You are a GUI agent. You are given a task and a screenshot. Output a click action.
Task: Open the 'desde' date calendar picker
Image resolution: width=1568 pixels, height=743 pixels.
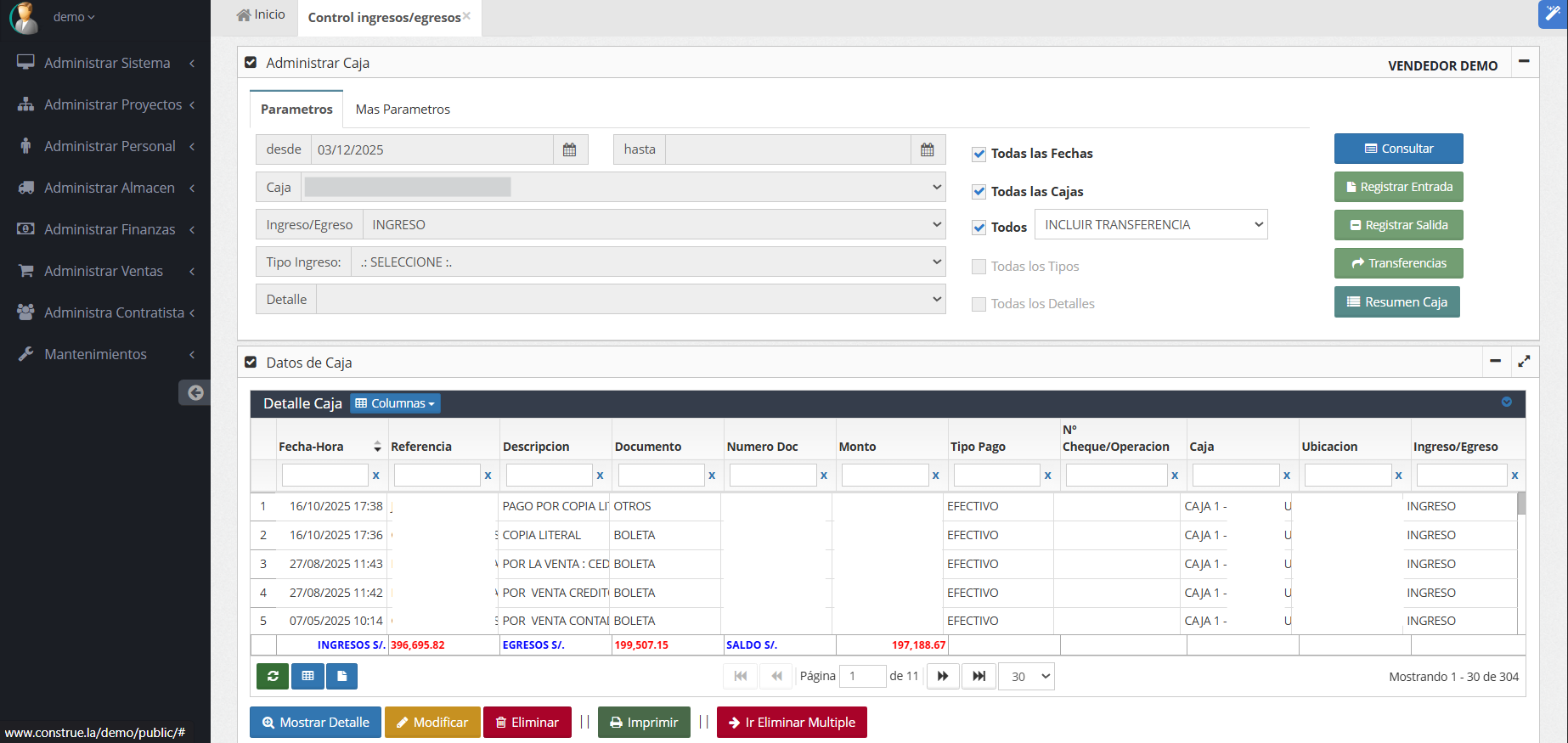[x=569, y=149]
